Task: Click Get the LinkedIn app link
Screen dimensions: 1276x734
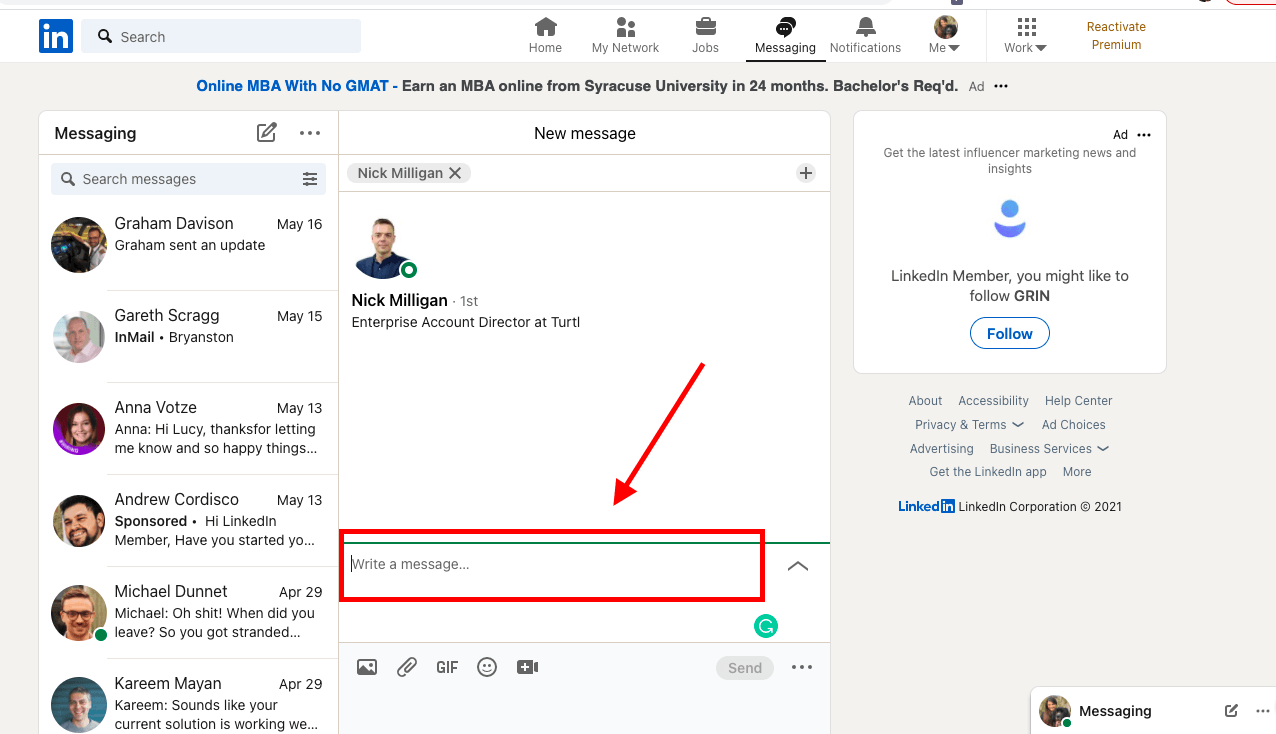Action: click(988, 472)
